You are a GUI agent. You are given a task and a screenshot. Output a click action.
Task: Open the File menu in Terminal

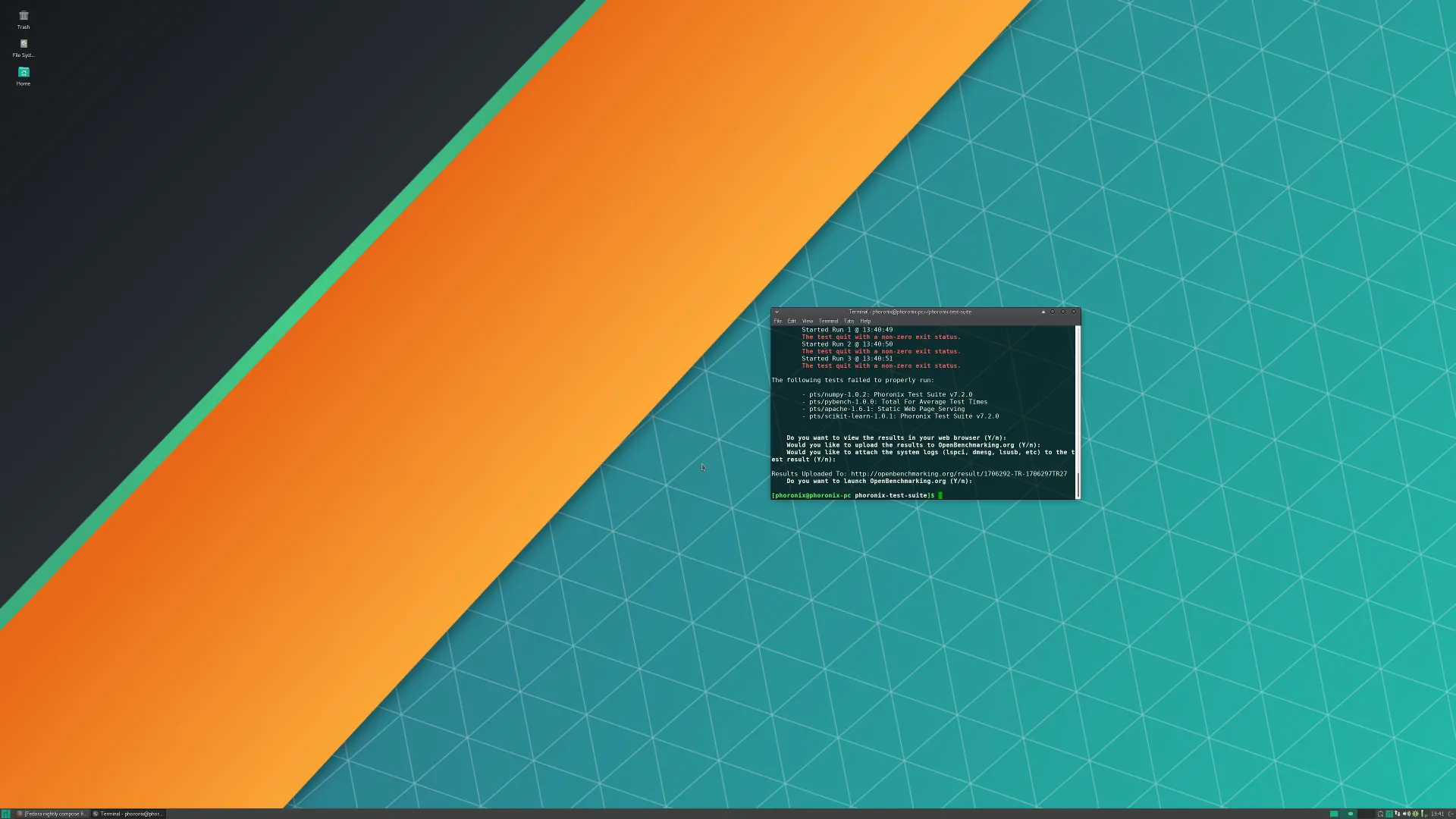(777, 321)
